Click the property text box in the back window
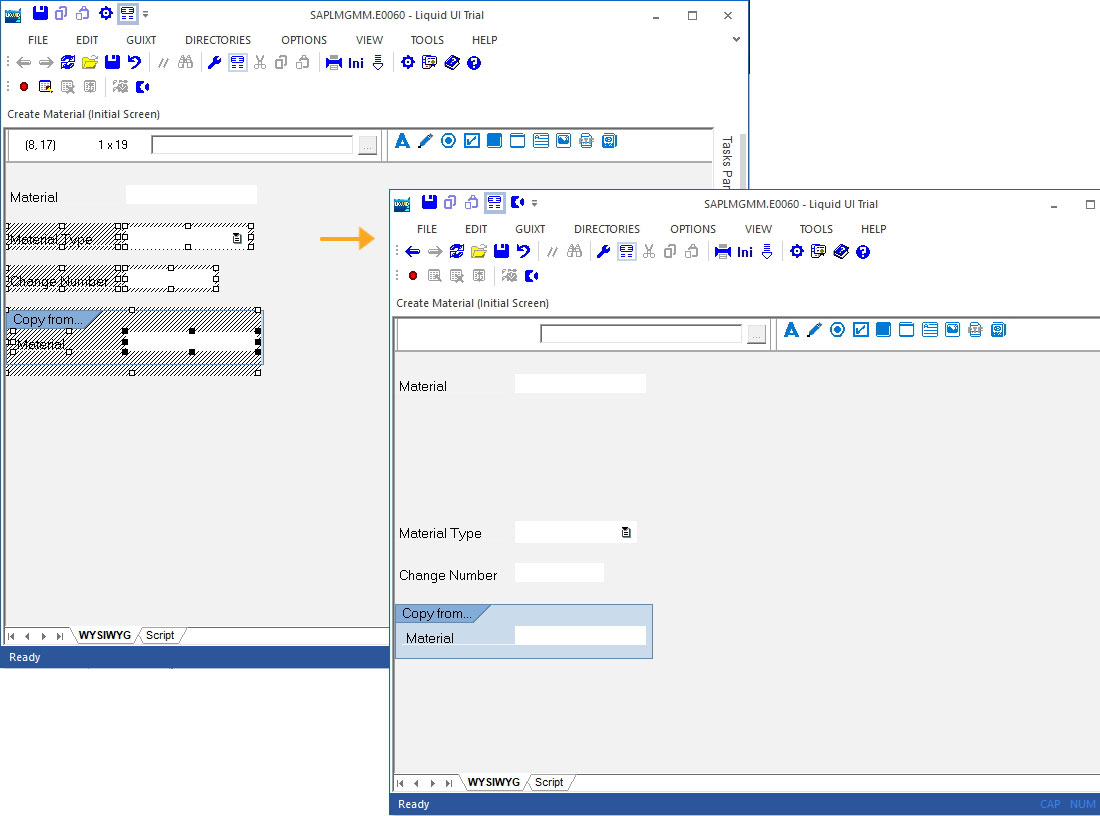 click(x=253, y=145)
